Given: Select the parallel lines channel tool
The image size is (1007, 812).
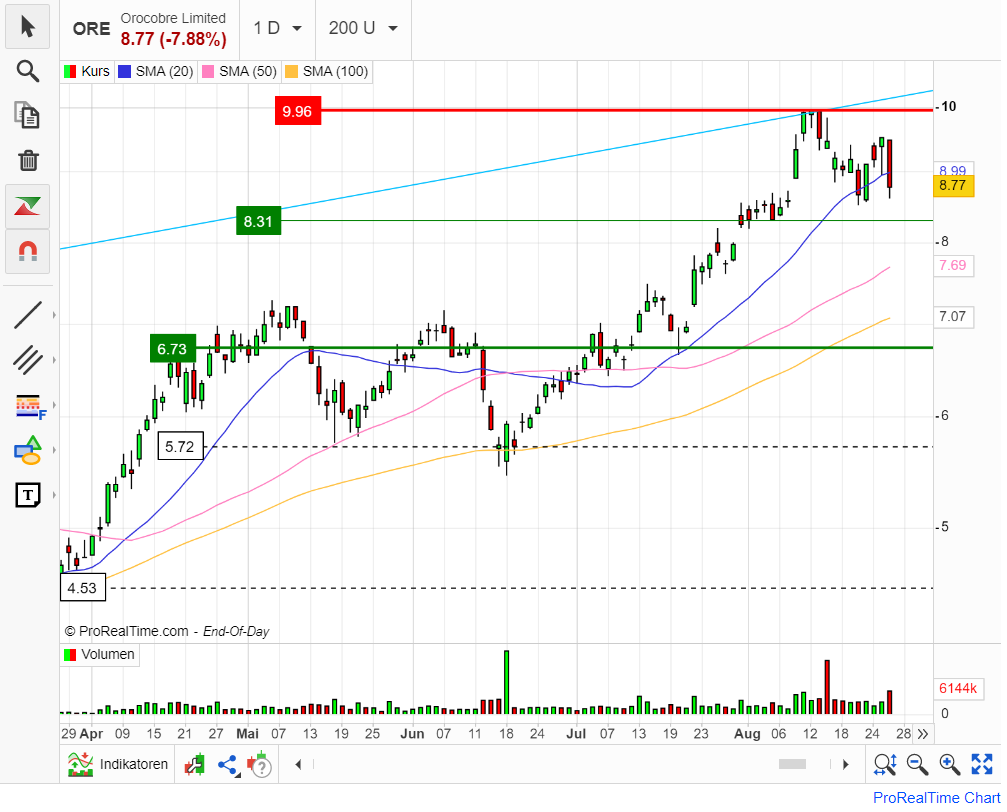Looking at the screenshot, I should tap(27, 360).
